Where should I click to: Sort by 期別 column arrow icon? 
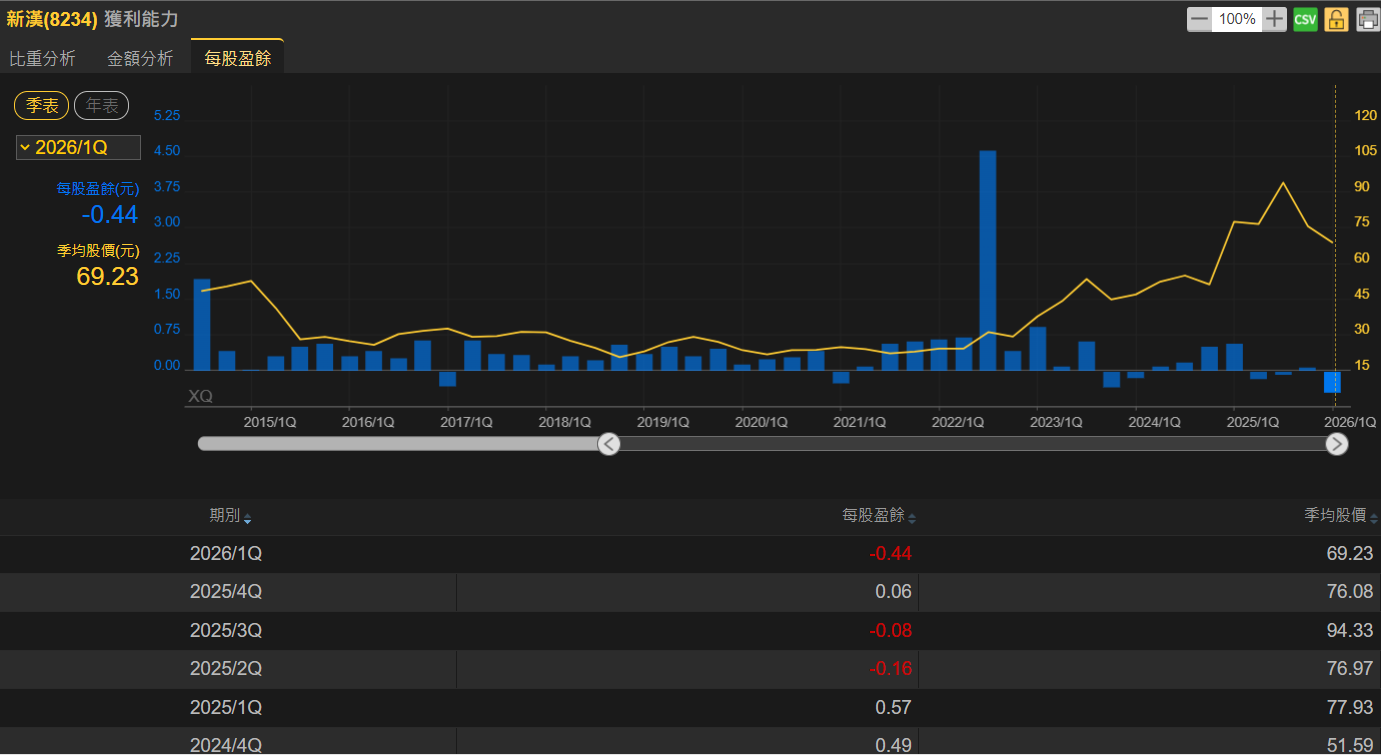(247, 518)
